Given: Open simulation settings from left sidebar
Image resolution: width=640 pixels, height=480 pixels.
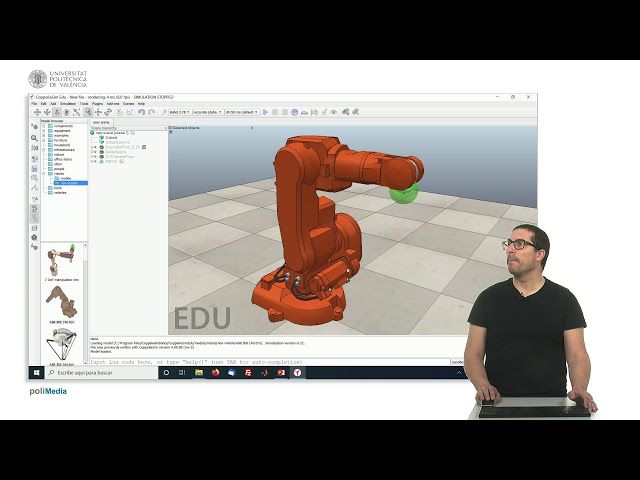Looking at the screenshot, I should pos(34,127).
